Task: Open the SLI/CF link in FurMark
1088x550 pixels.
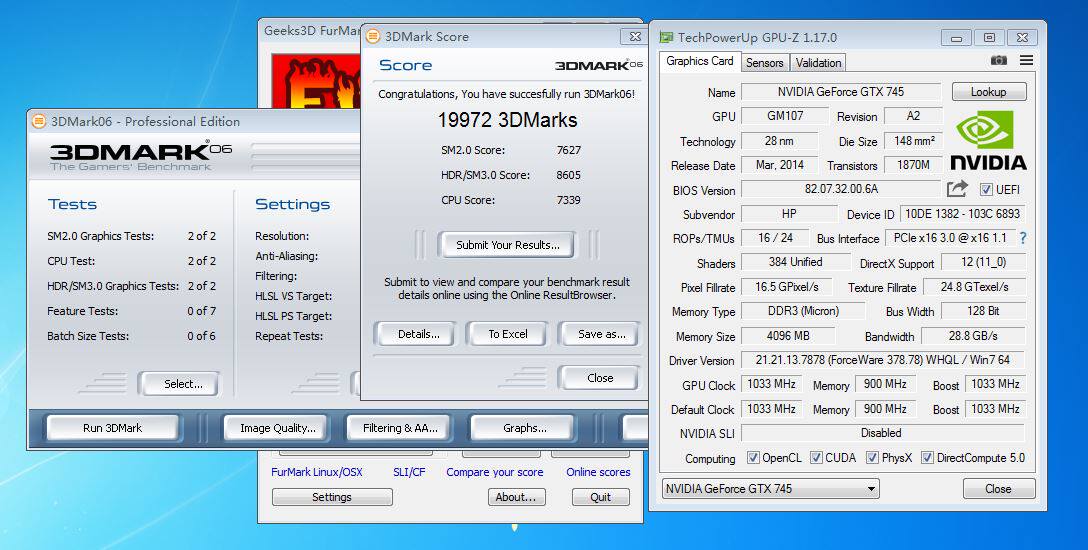Action: point(409,472)
